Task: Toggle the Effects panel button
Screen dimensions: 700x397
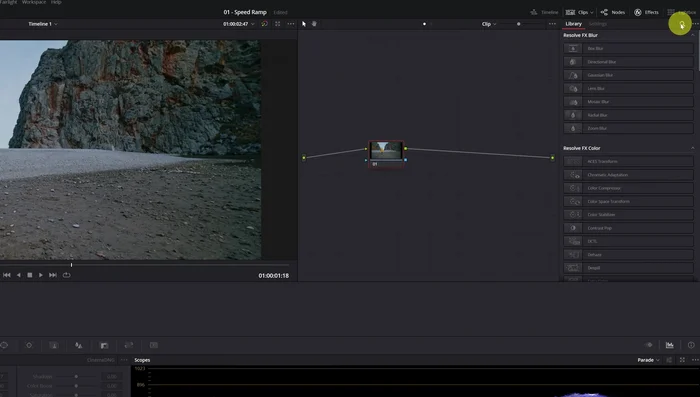Action: (x=646, y=13)
